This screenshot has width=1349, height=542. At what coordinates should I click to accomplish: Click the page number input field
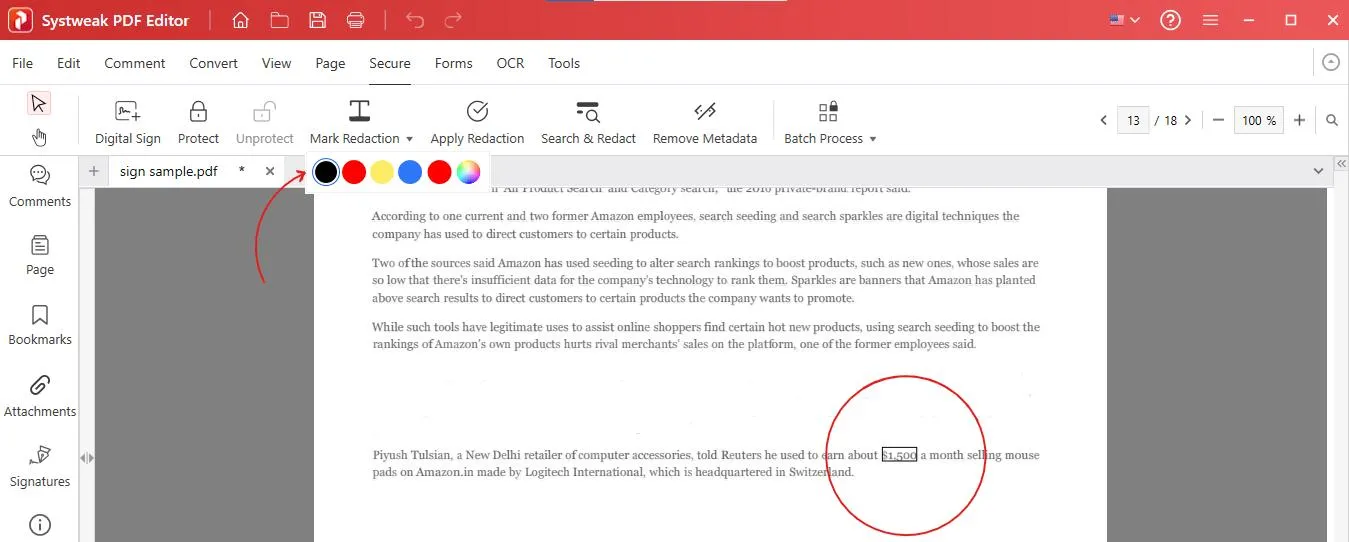1132,120
